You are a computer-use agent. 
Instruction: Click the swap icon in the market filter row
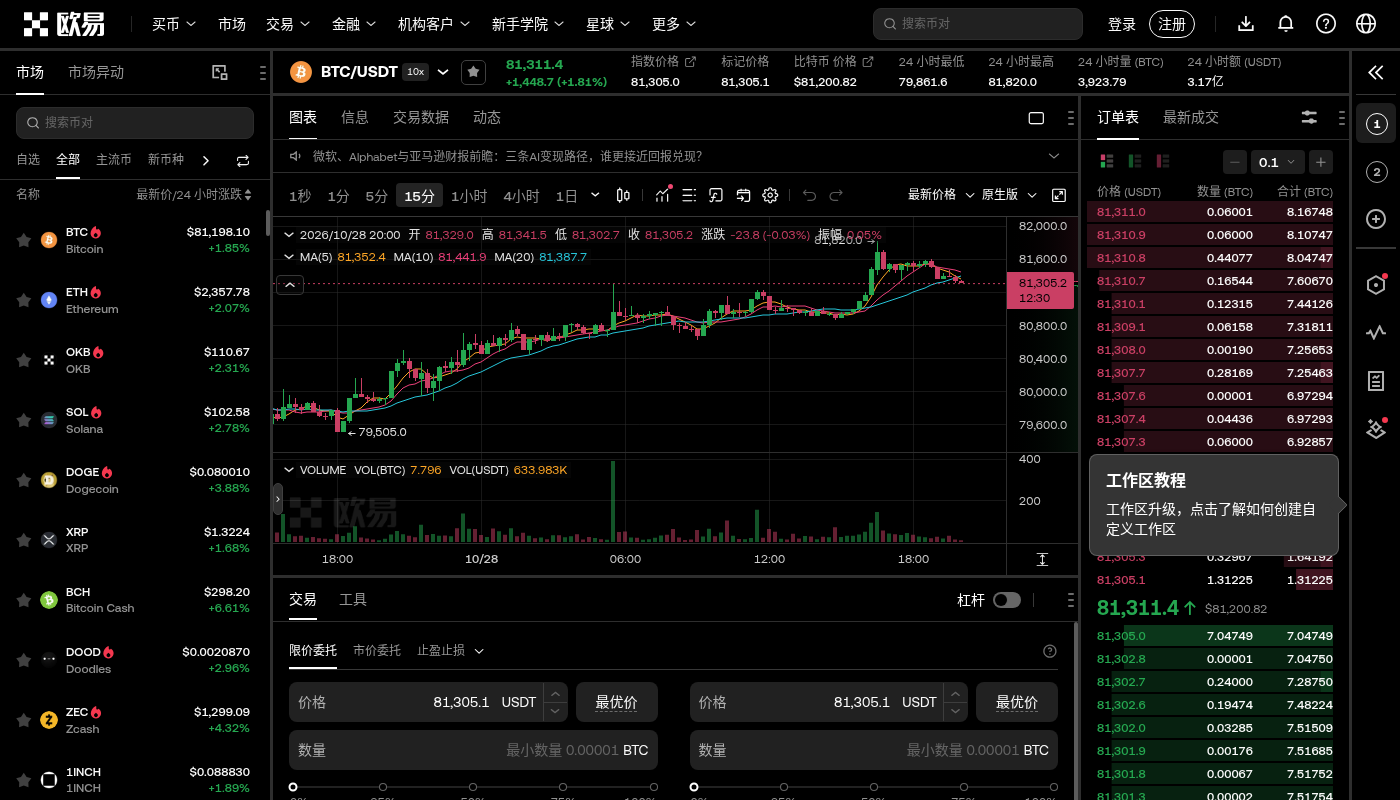(x=243, y=160)
